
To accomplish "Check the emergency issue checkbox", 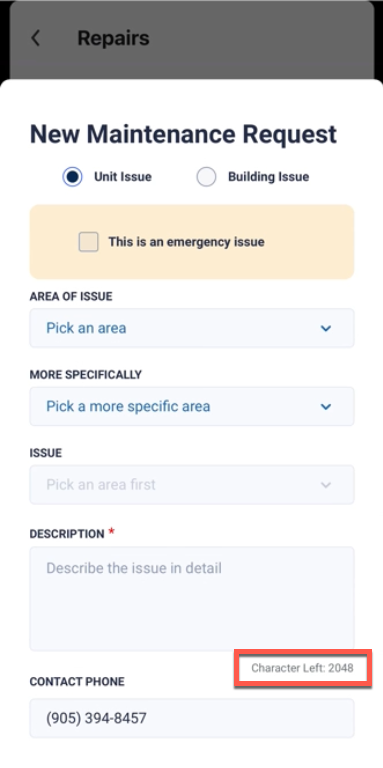I will [x=89, y=242].
